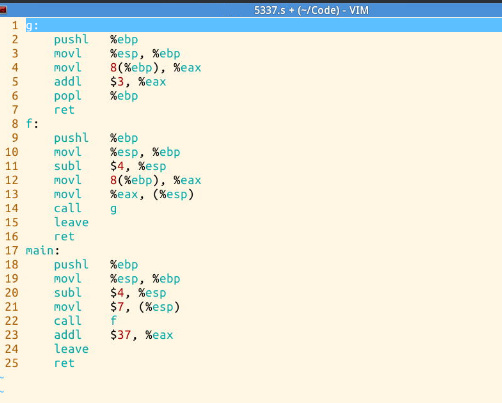Viewport: 502px width, 403px height.
Task: Click '$37, %eax' on line 23
Action: point(142,335)
